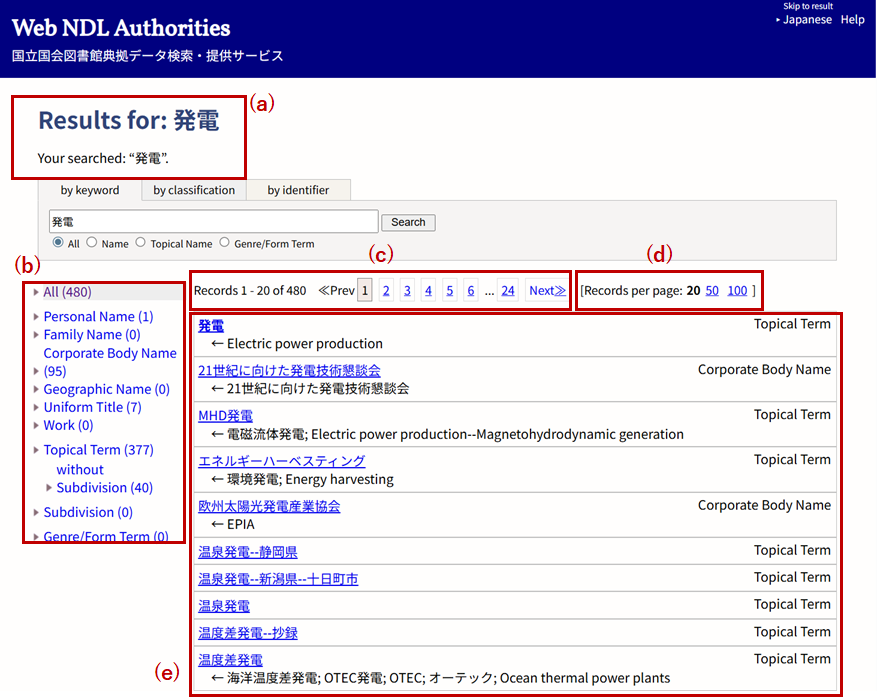The width and height of the screenshot is (877, 699).
Task: Choose the Topical Name radio option
Action: coord(140,242)
